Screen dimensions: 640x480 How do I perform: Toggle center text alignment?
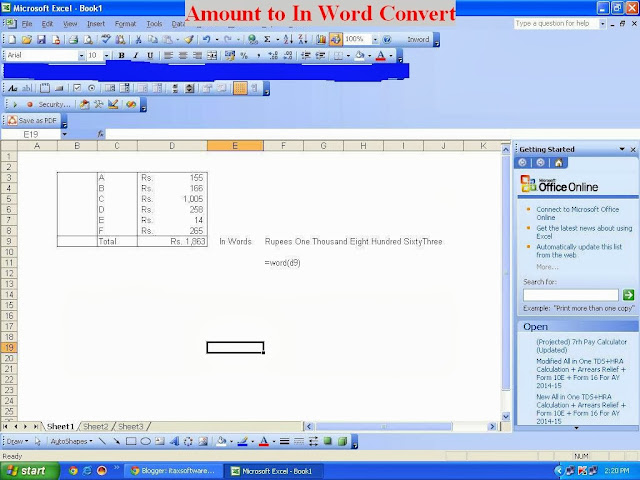(183, 56)
